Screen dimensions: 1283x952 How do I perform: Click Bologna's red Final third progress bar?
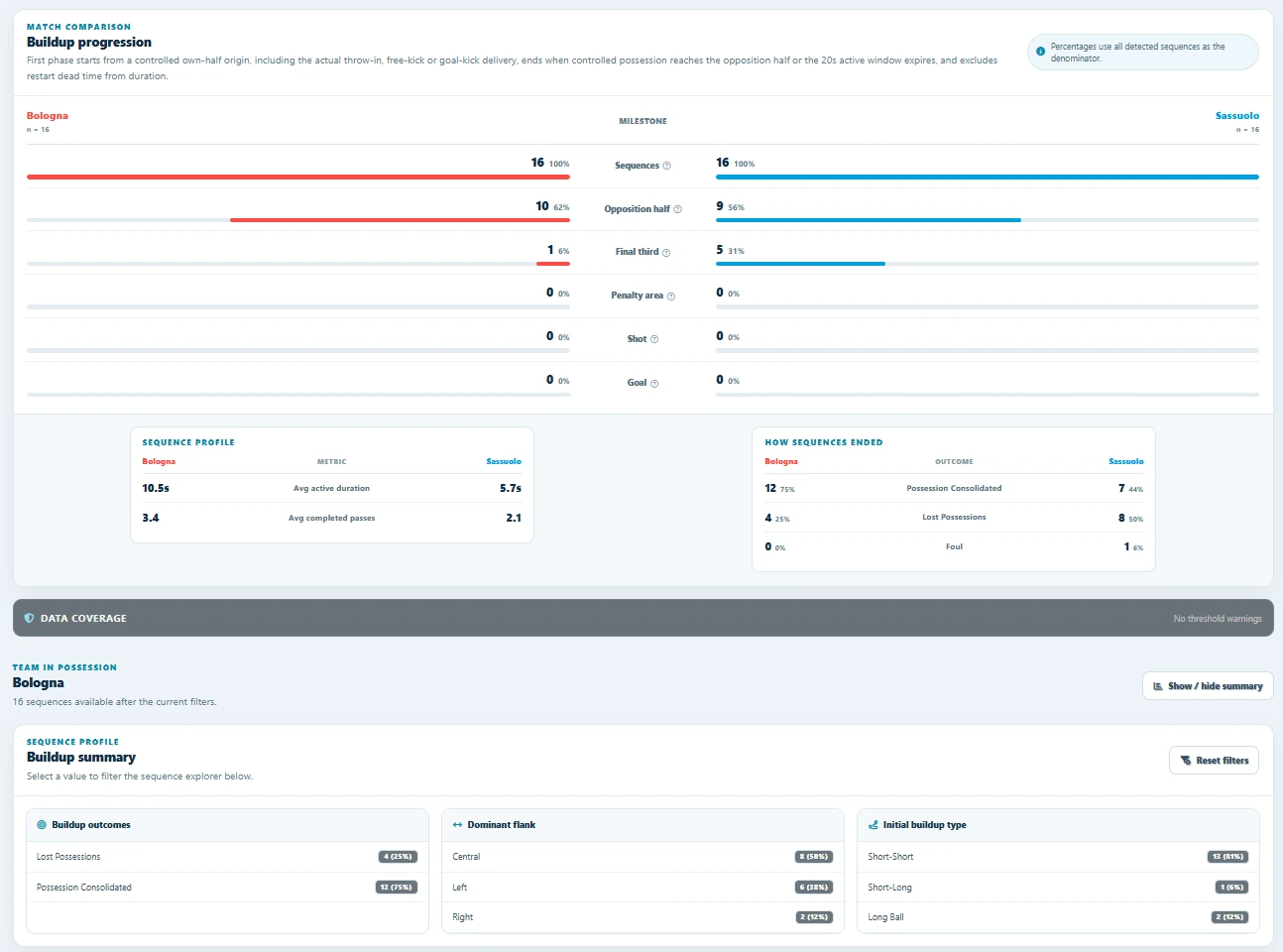tap(553, 264)
